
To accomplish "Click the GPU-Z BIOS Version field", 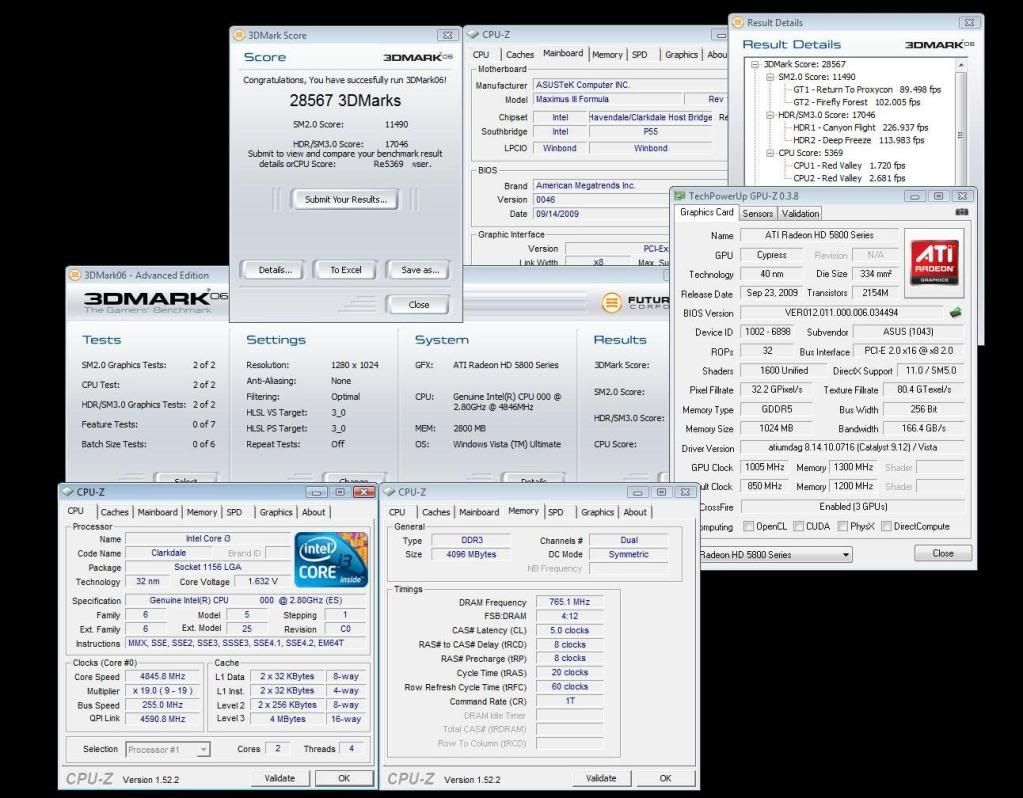I will (841, 313).
